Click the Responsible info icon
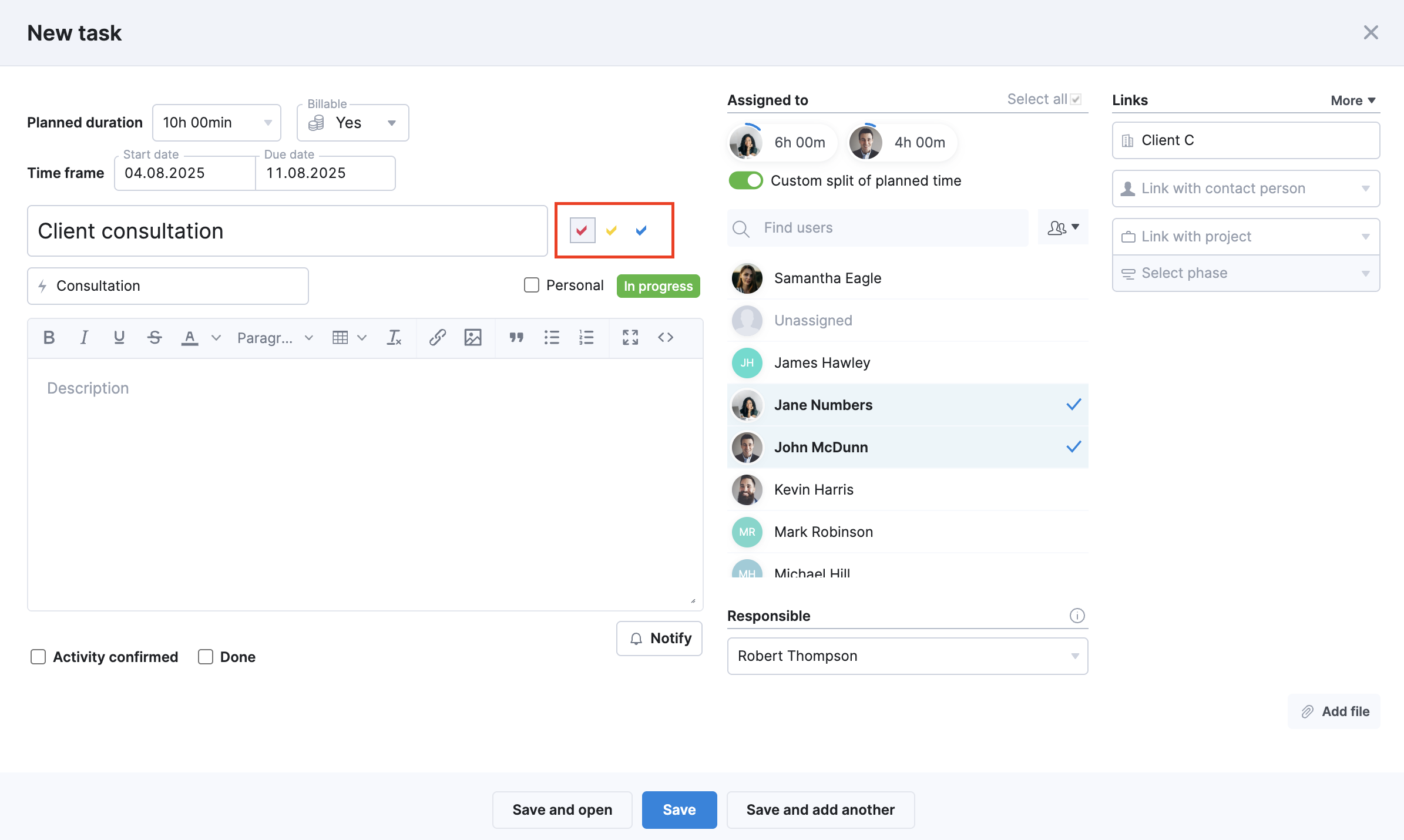 coord(1077,616)
